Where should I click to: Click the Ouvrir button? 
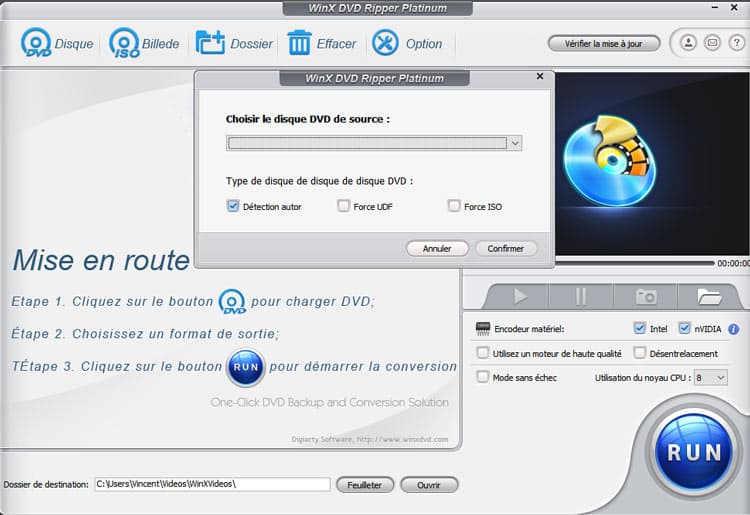pos(429,485)
